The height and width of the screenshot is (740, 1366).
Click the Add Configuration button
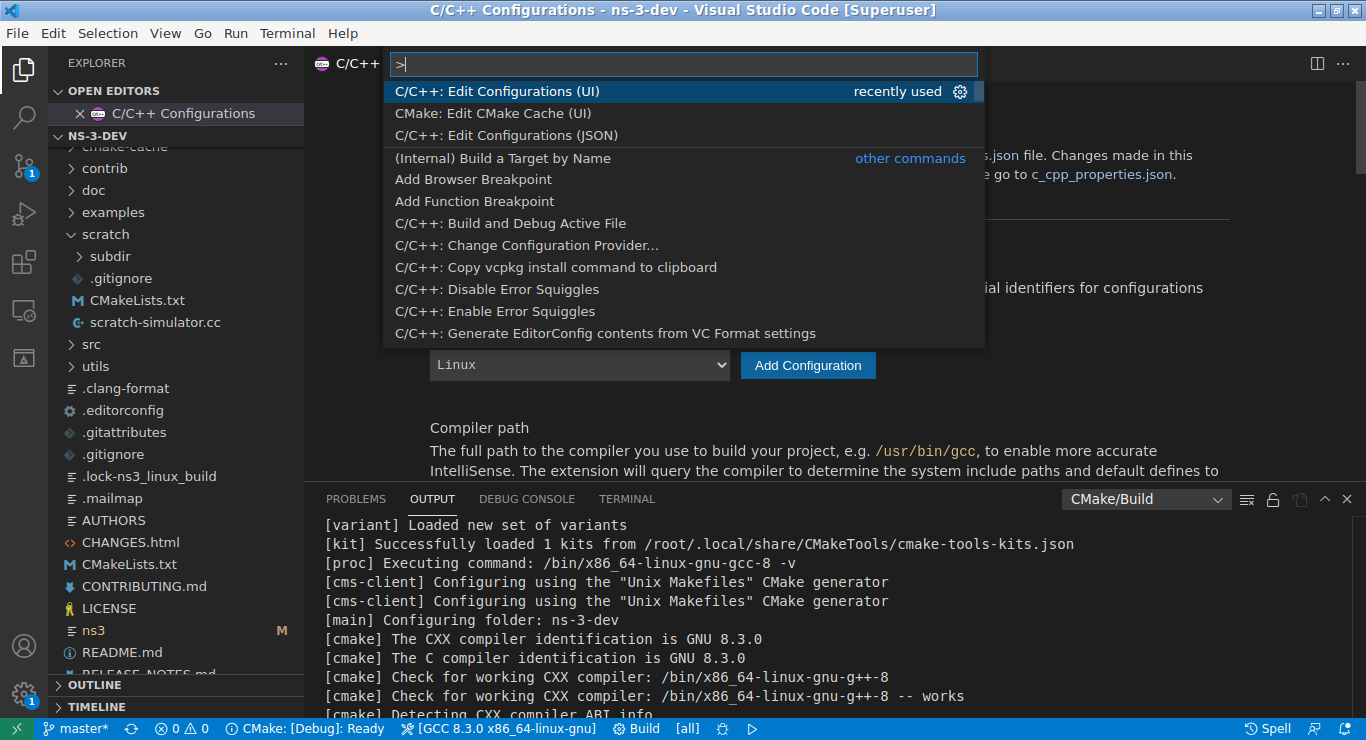808,365
